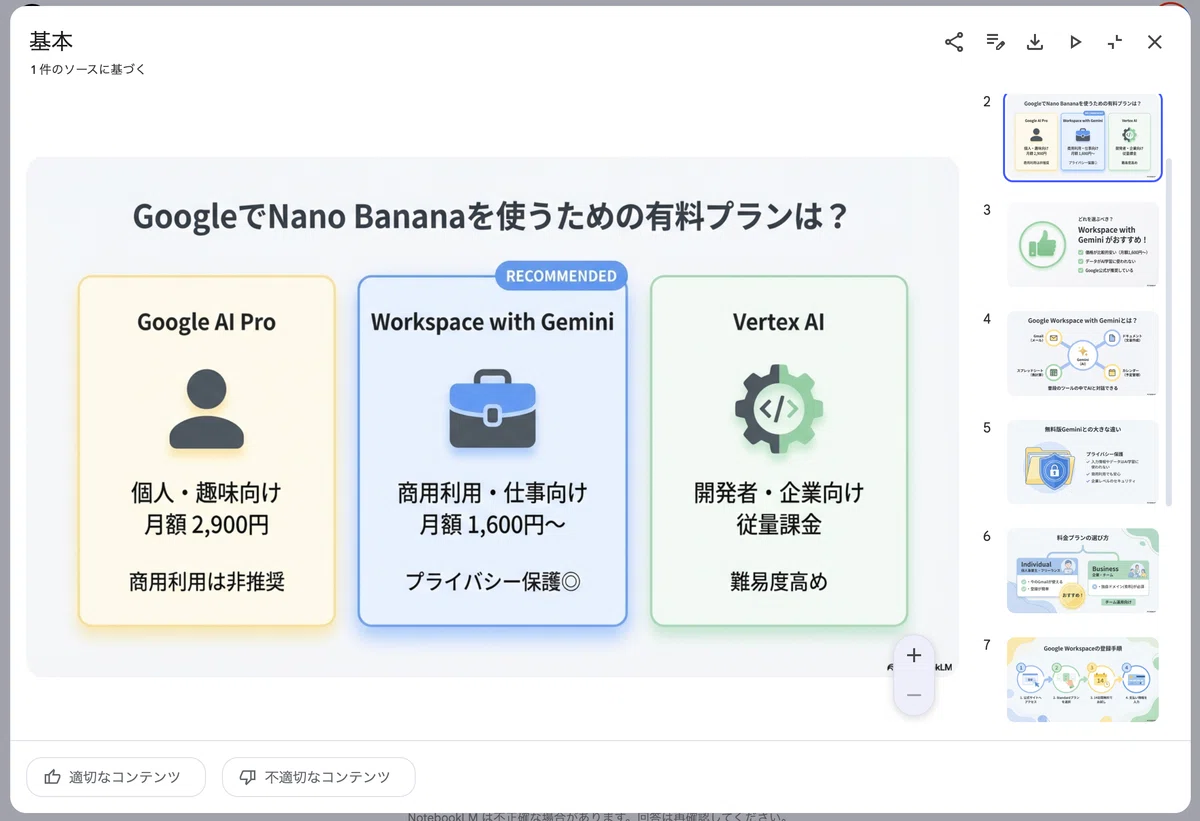This screenshot has width=1200, height=821.
Task: Click the text 月額 2,900円
Action: (206, 525)
